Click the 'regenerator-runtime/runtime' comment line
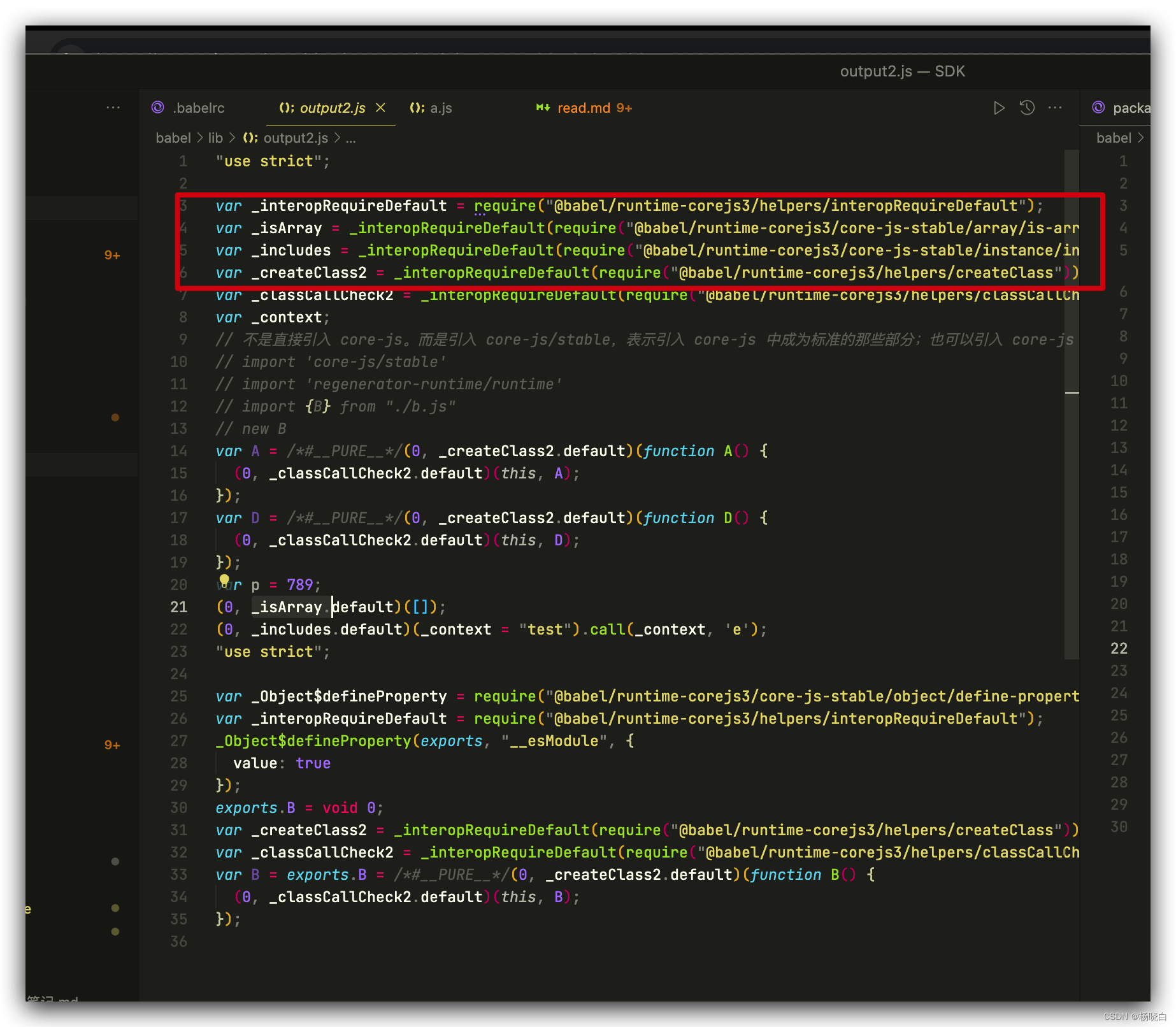1176x1027 pixels. tap(389, 384)
